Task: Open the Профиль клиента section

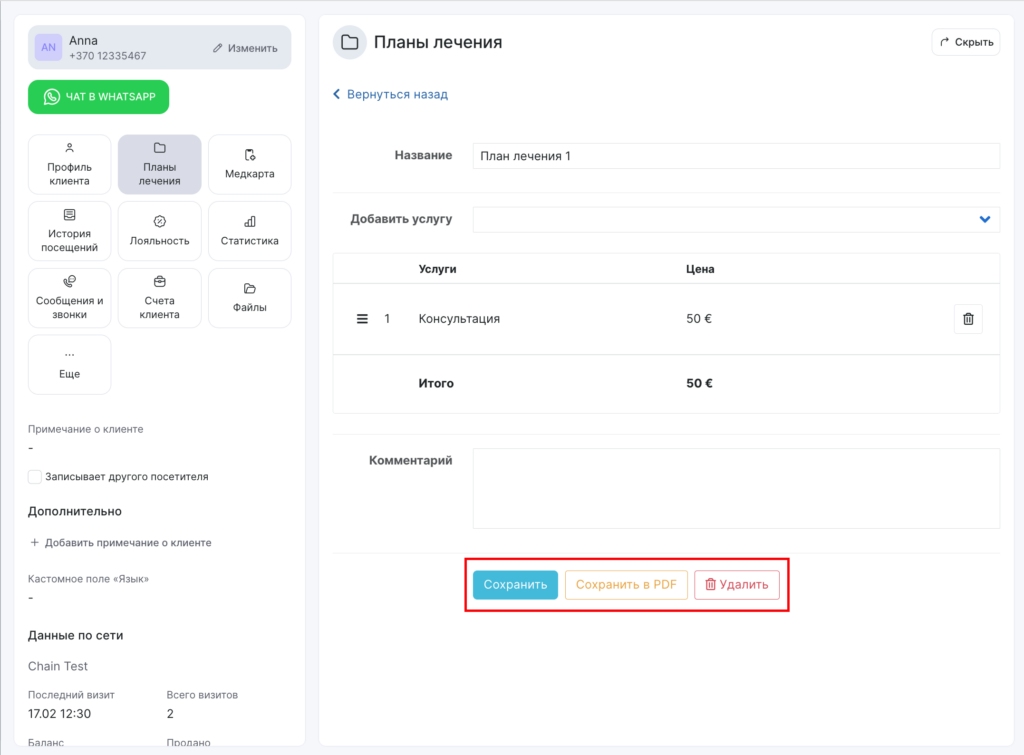Action: point(69,164)
